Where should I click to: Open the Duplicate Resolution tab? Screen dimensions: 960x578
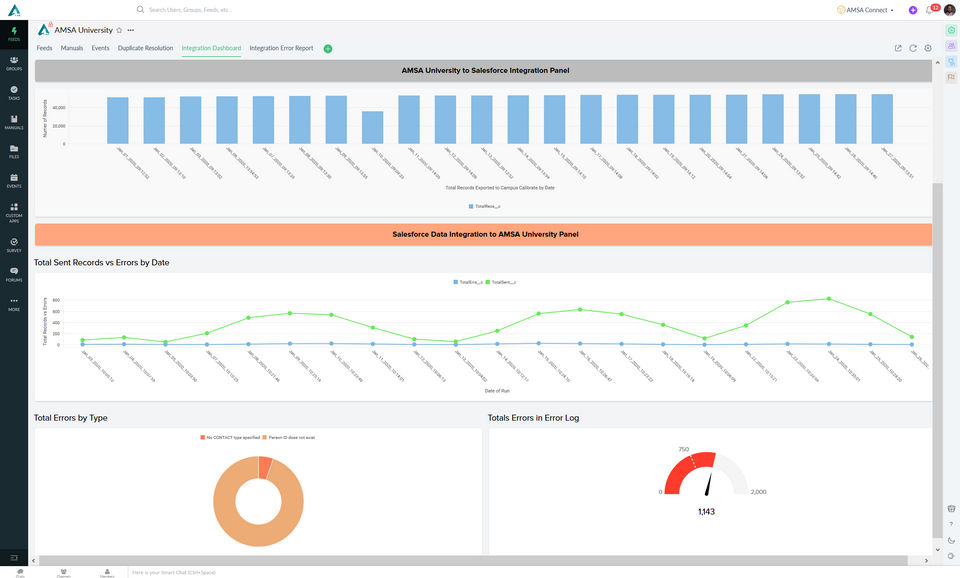(x=145, y=48)
